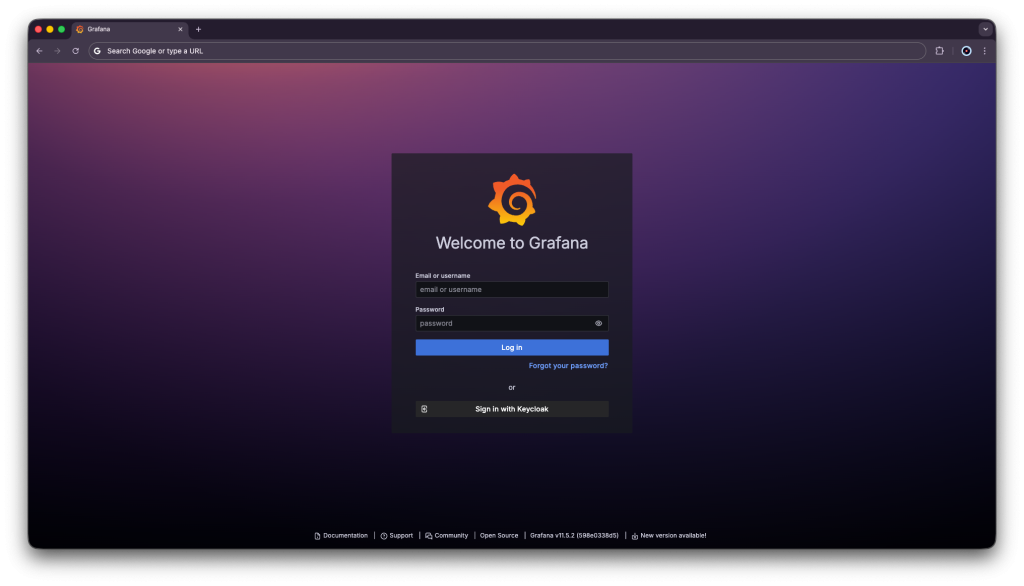The image size is (1024, 586).
Task: Click the Grafana version v11.5.2 text
Action: pyautogui.click(x=574, y=536)
